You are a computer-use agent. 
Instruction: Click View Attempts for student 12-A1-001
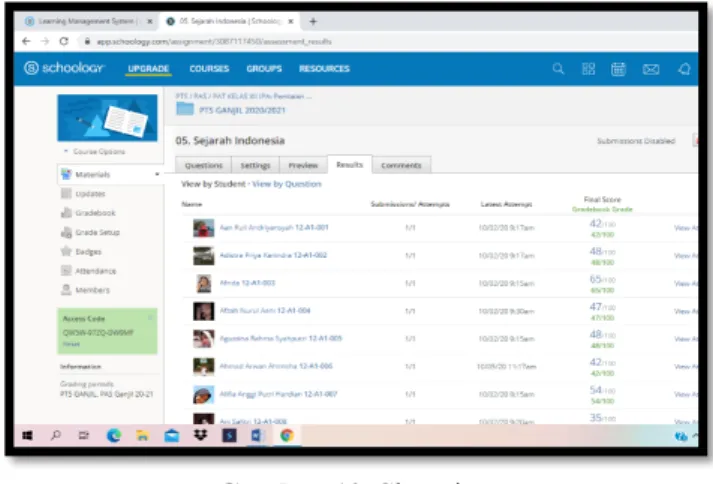coord(686,228)
